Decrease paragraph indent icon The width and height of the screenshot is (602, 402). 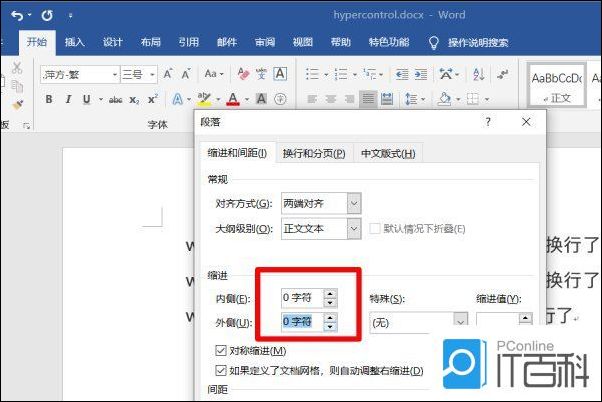402,74
